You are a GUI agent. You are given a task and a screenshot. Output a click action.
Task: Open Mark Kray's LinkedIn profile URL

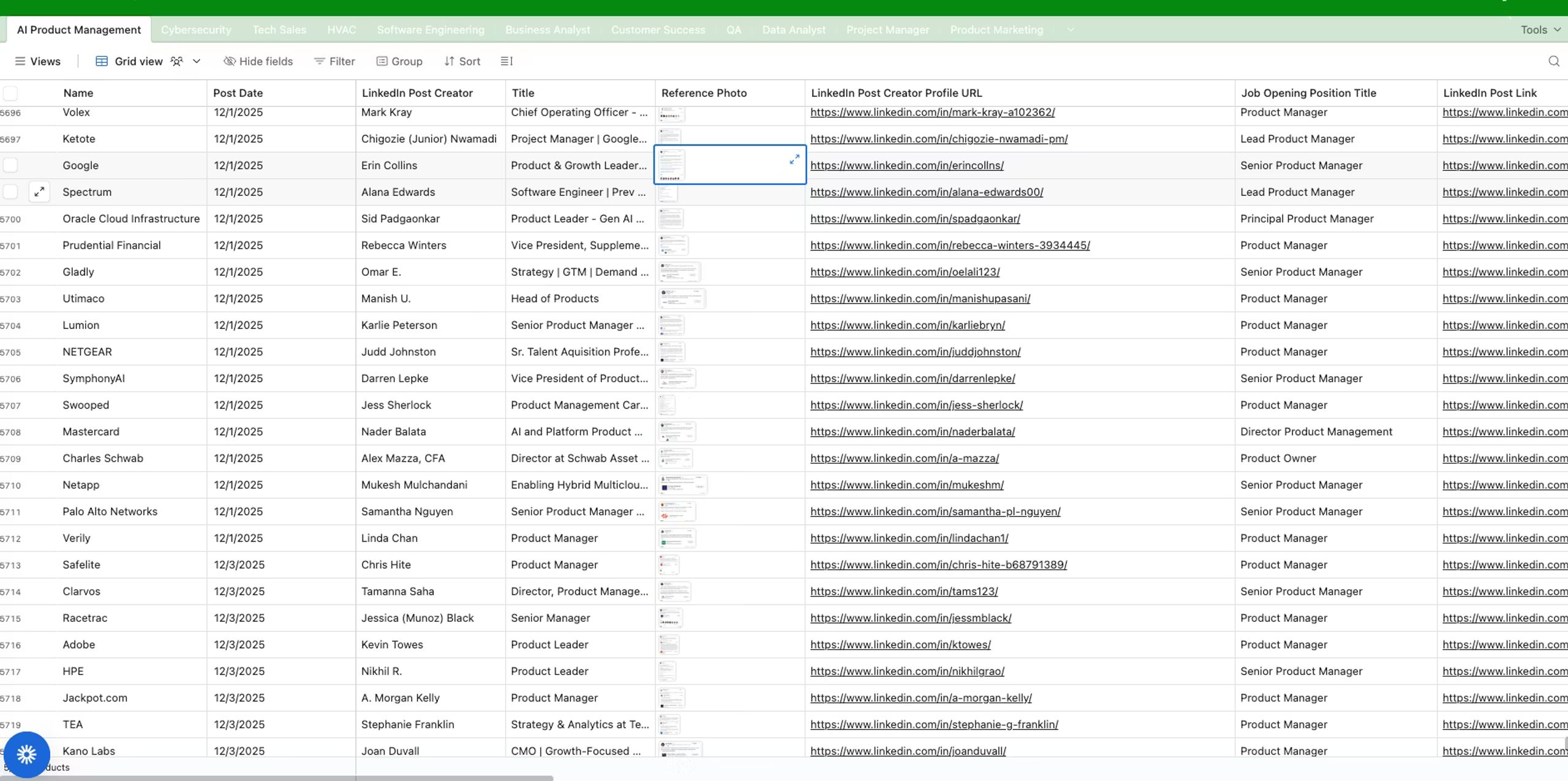coord(932,112)
